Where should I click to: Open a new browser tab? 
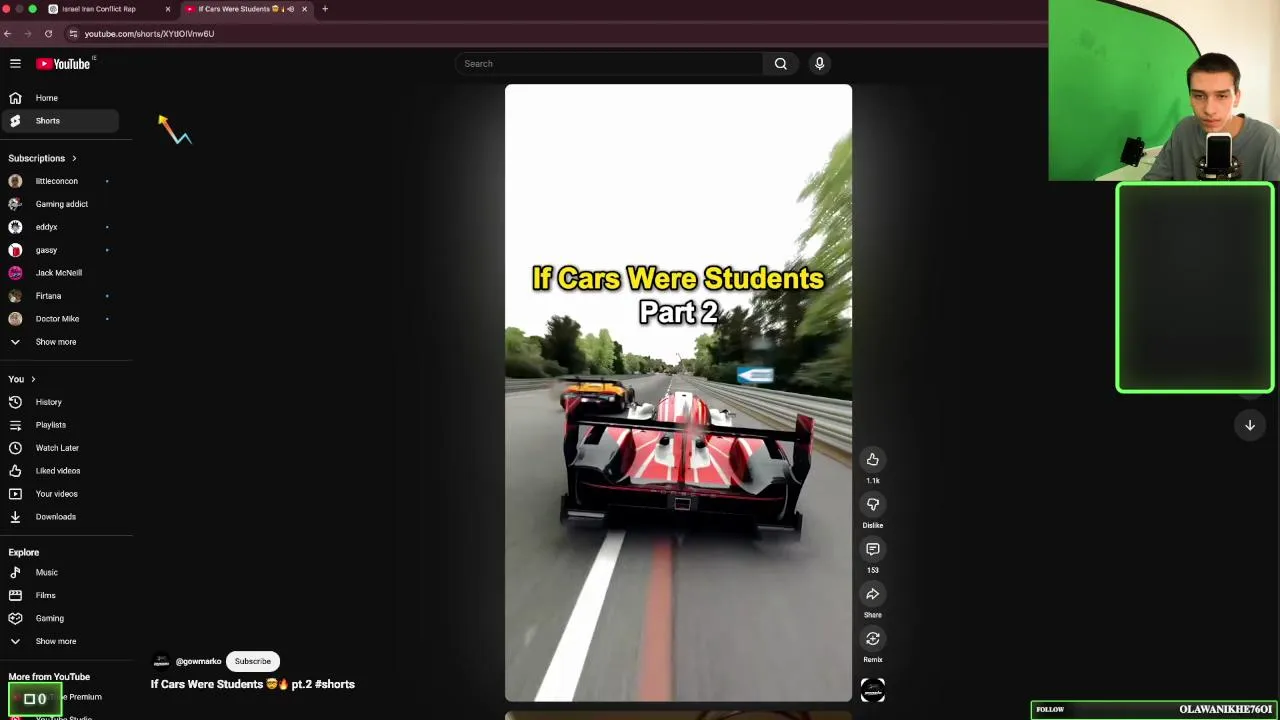(x=325, y=9)
